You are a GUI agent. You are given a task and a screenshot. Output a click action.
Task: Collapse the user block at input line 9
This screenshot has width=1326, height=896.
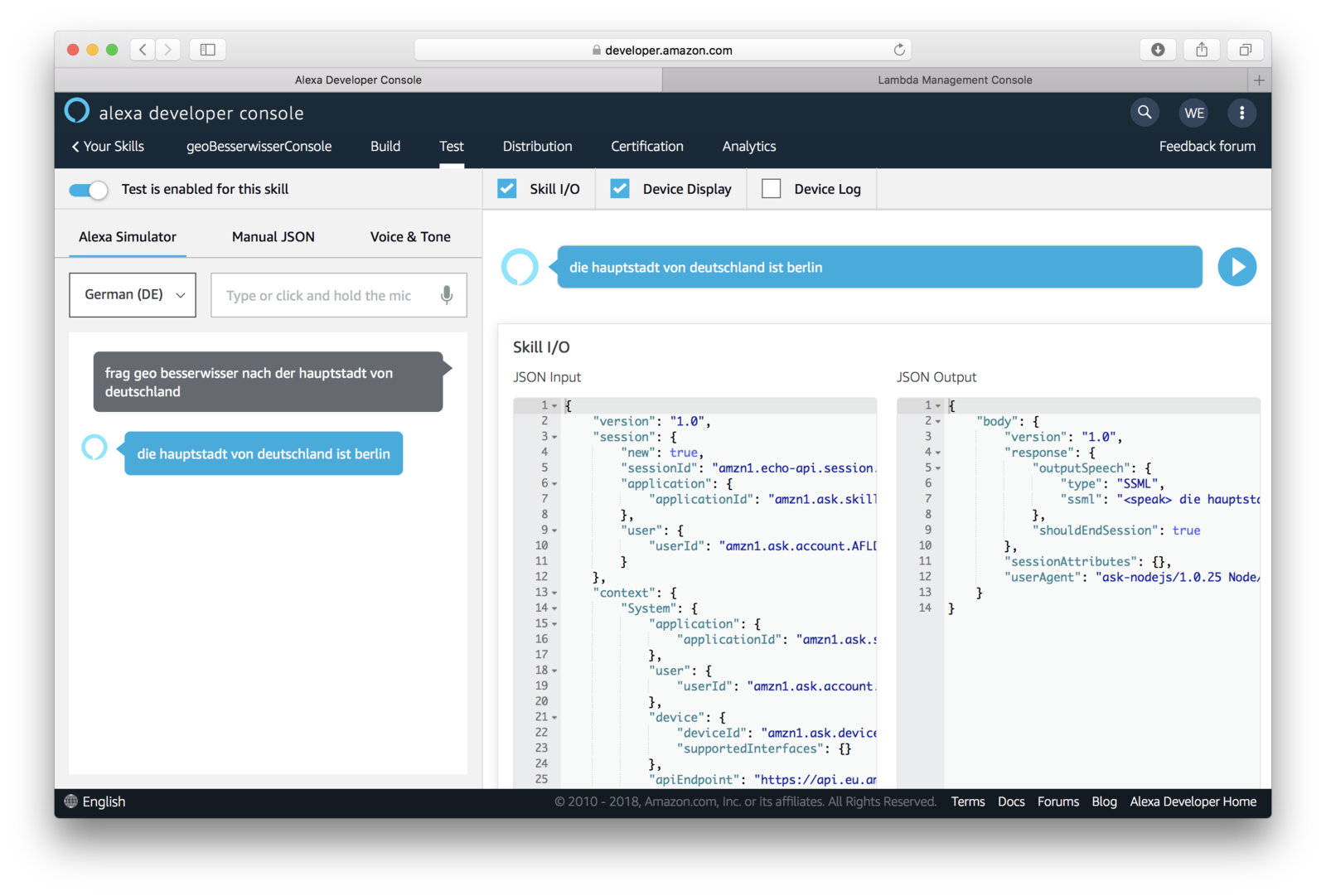click(554, 530)
